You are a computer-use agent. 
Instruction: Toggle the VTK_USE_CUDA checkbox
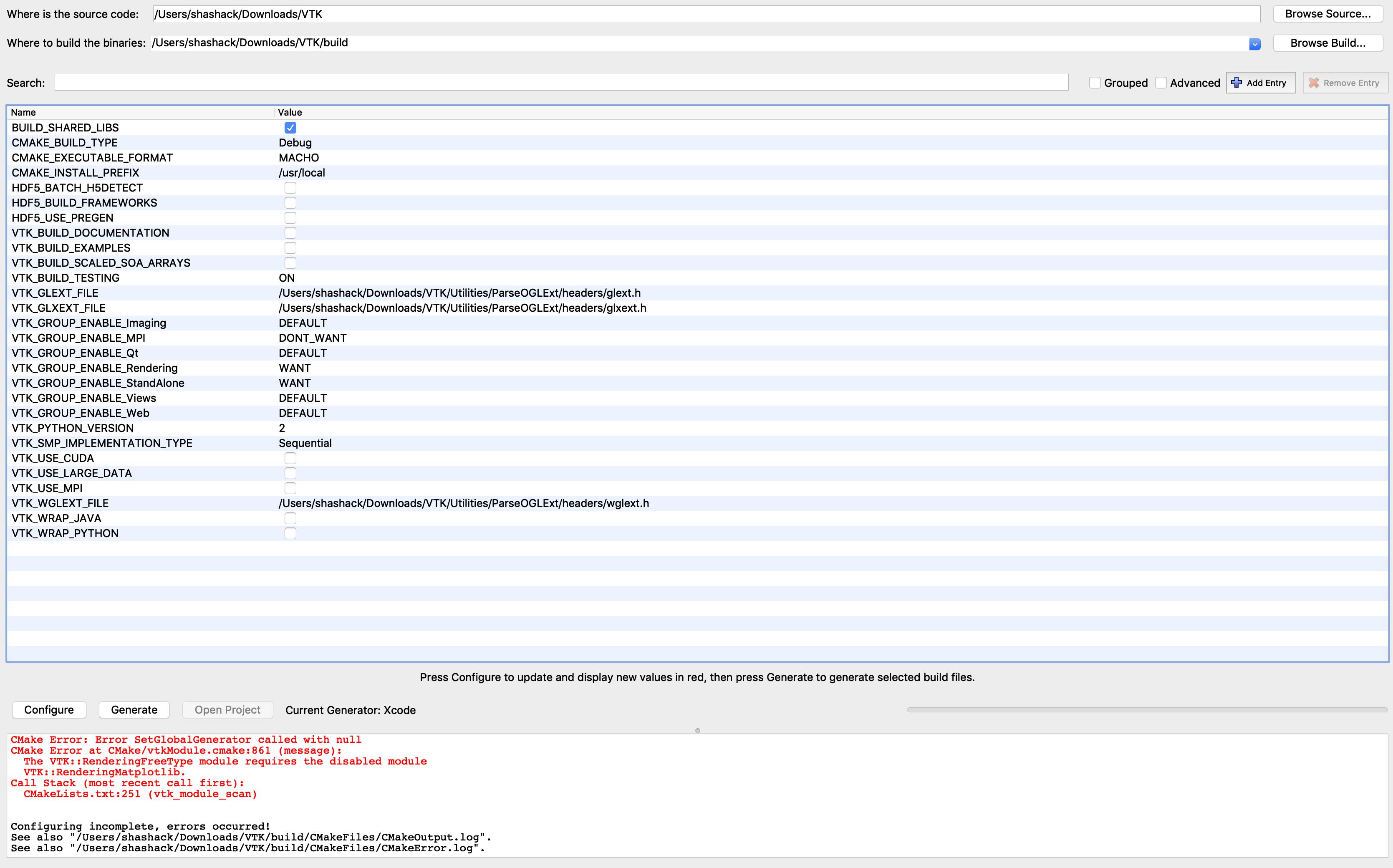coord(290,458)
